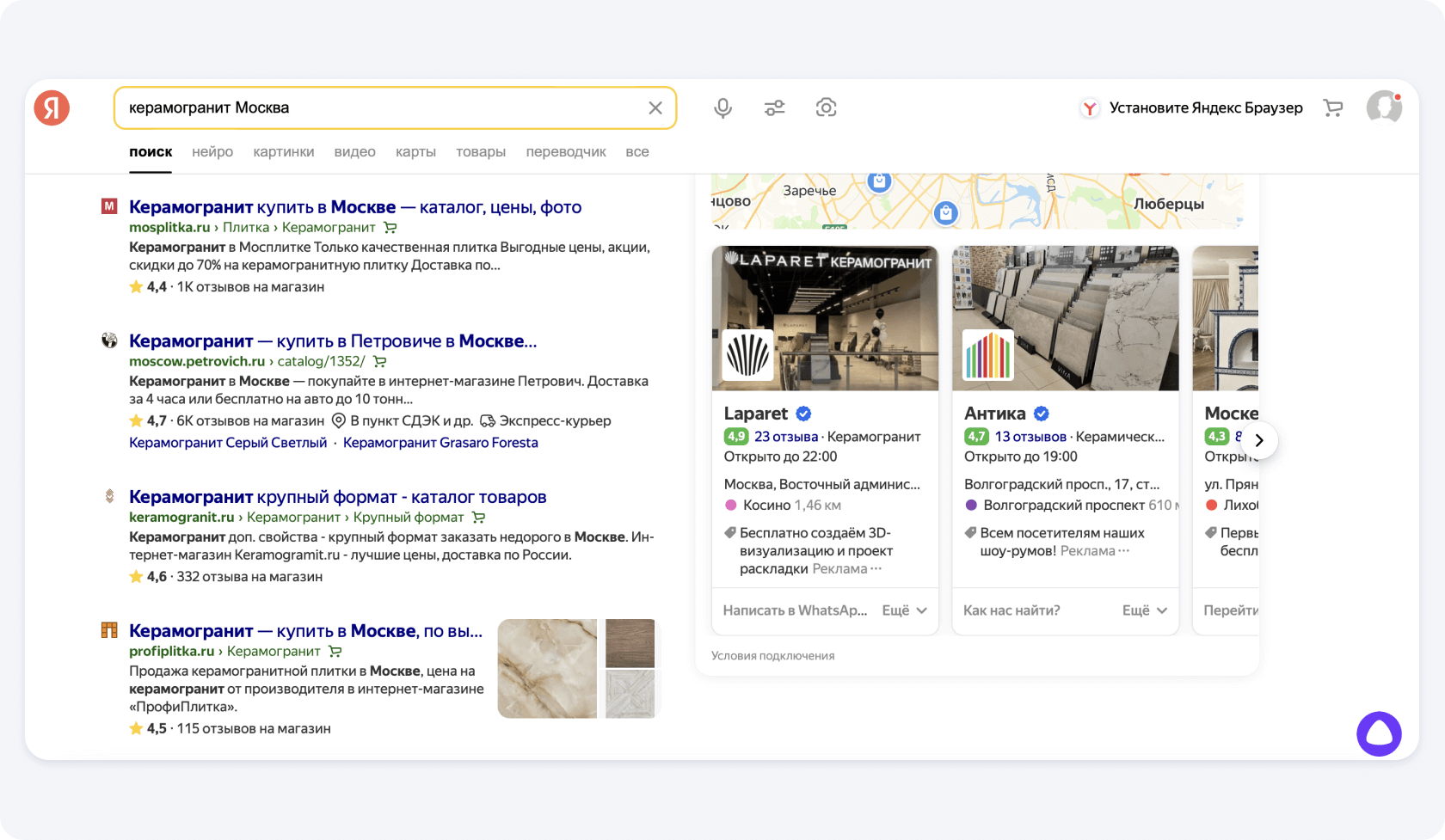Click the Yandex logo icon
The width and height of the screenshot is (1445, 840).
pos(52,107)
